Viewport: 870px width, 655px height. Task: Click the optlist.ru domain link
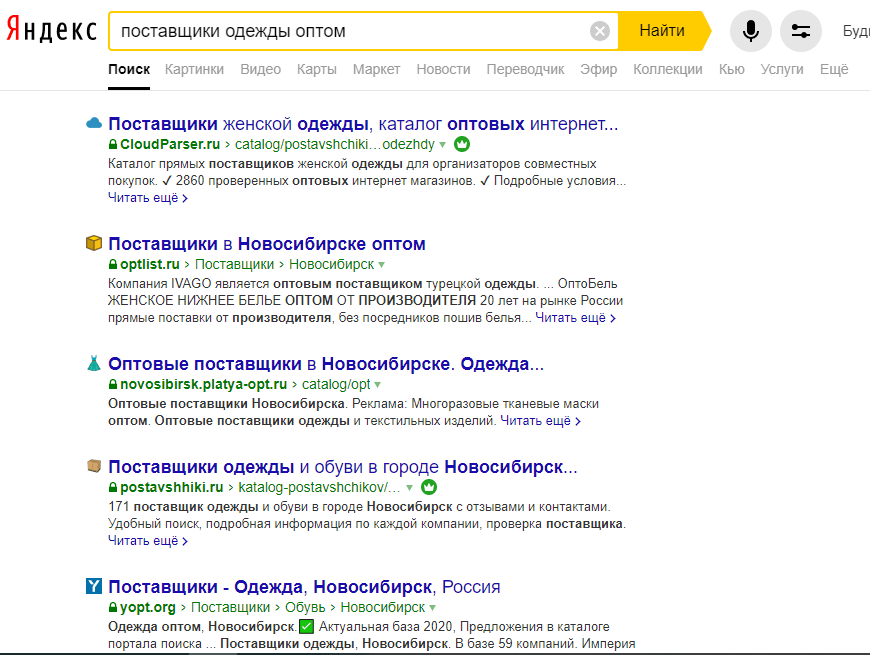[150, 264]
